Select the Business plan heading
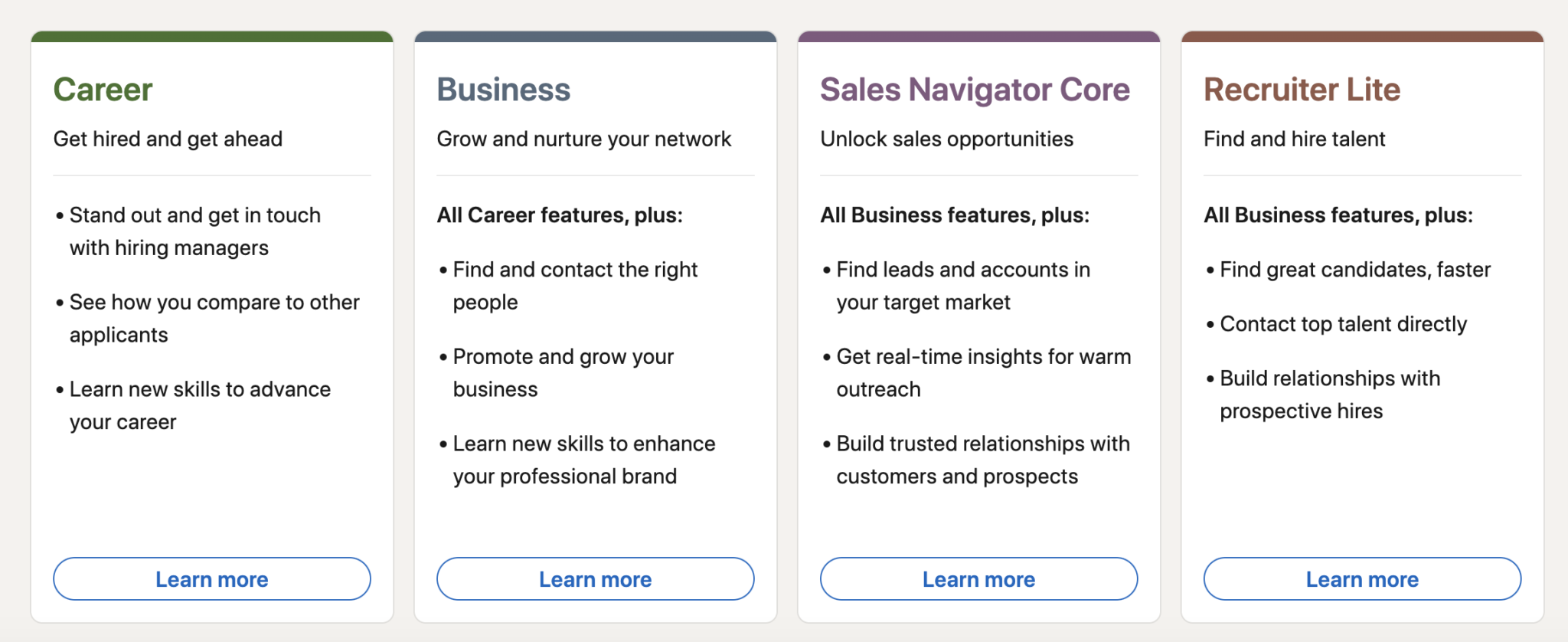This screenshot has width=1568, height=642. point(503,89)
